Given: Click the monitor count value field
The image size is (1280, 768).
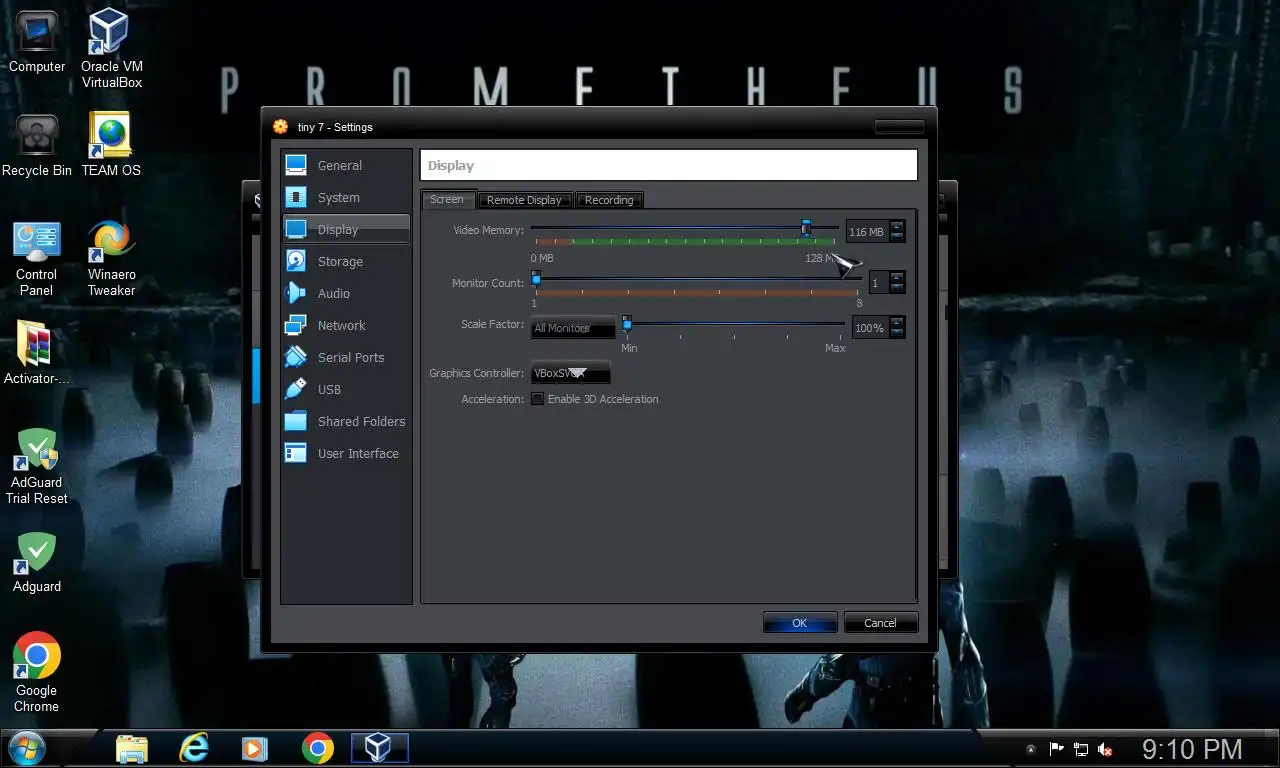Looking at the screenshot, I should point(879,283).
